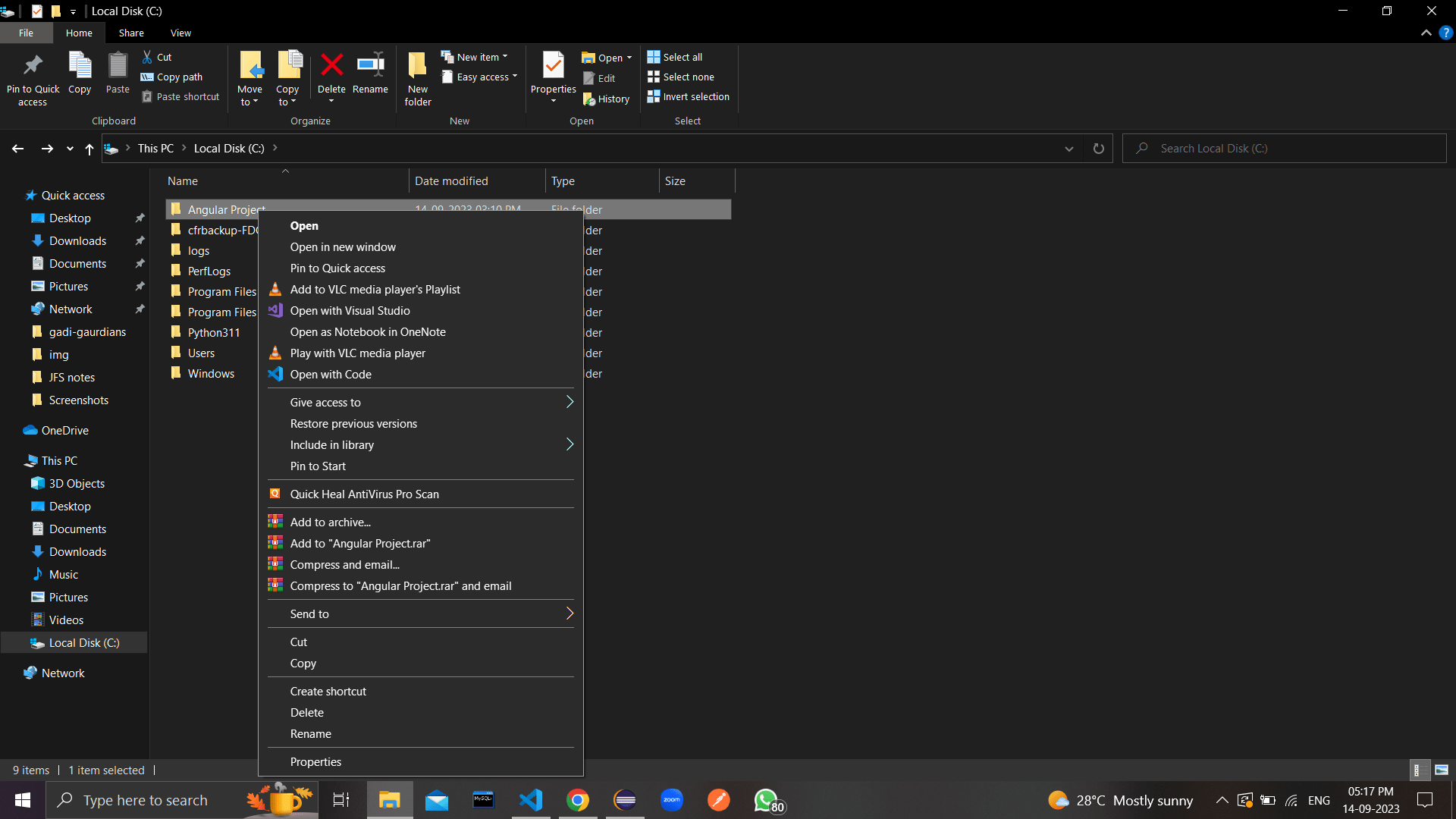Switch to the View ribbon tab

pyautogui.click(x=180, y=33)
